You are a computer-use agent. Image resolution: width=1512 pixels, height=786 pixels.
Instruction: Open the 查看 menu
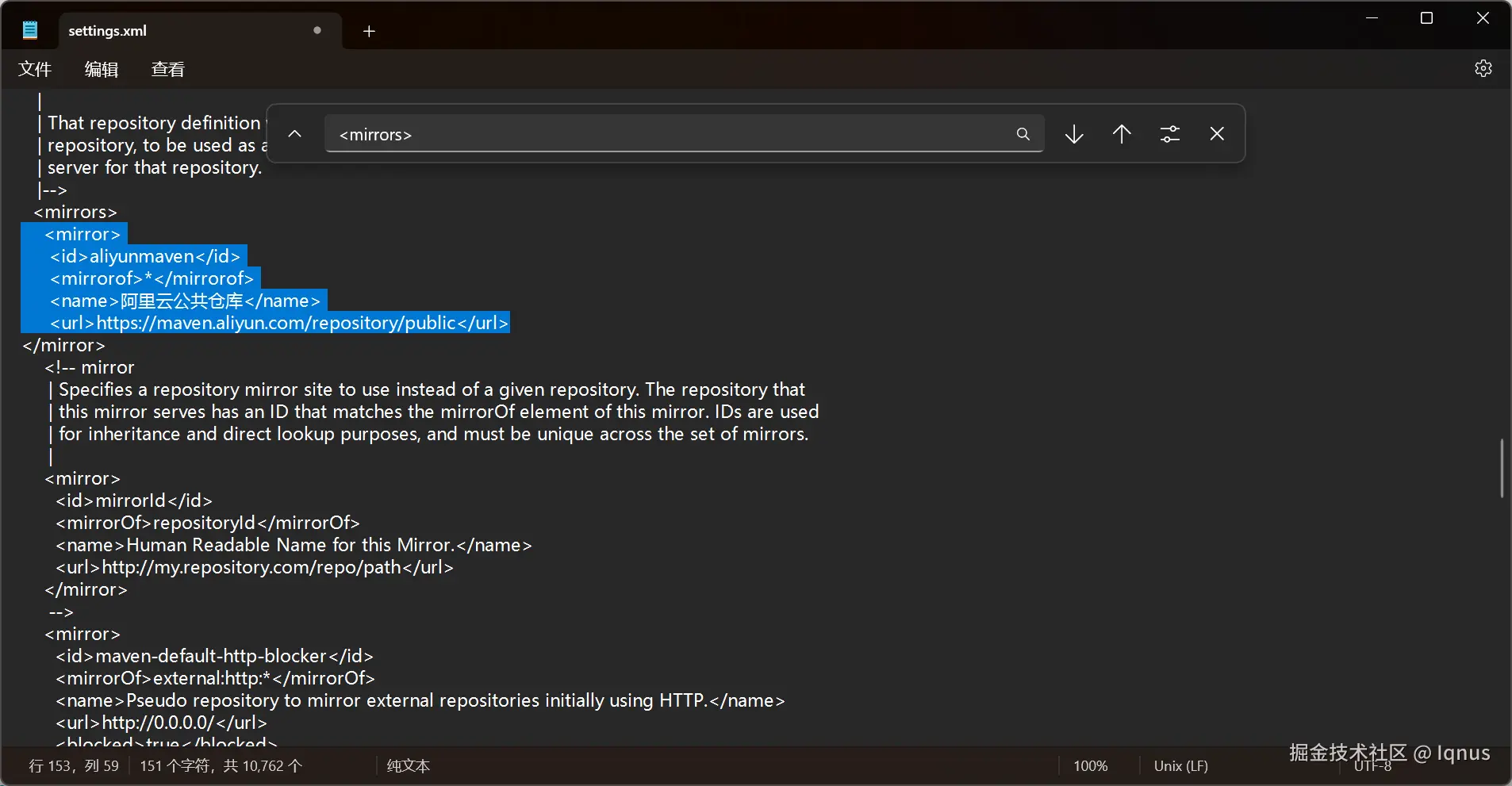coord(168,70)
